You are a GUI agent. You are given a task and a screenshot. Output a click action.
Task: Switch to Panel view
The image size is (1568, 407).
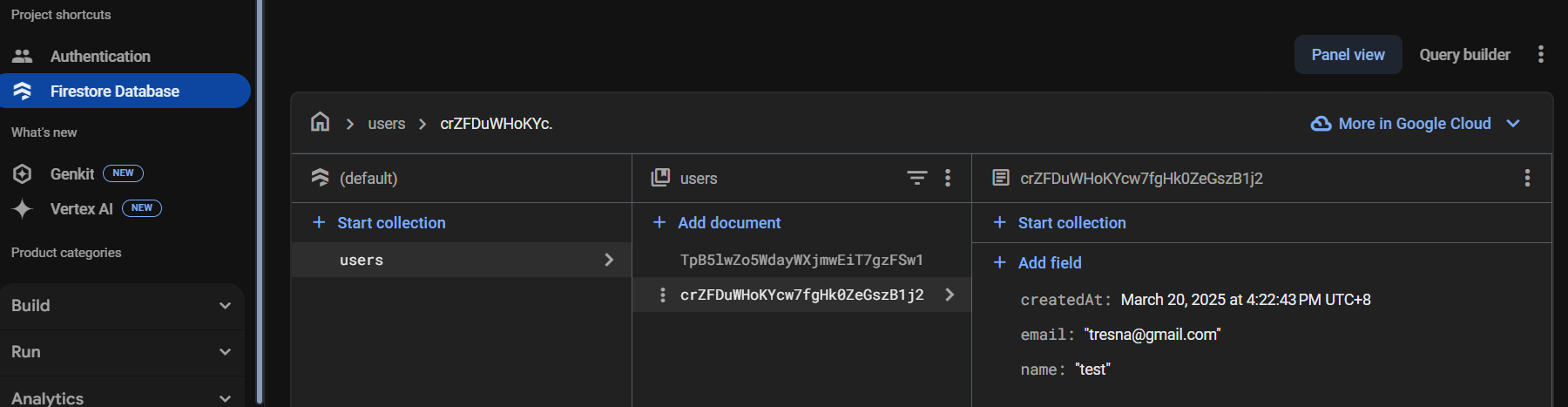click(1348, 54)
